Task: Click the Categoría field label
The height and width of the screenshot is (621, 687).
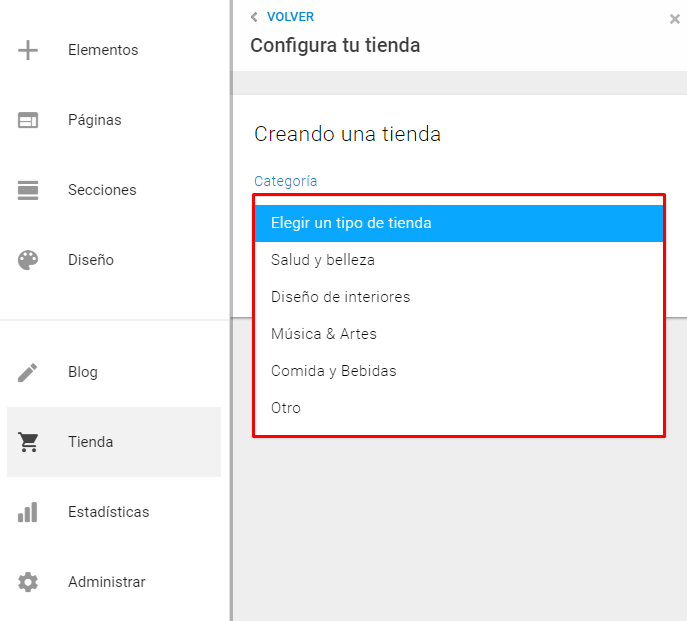Action: [x=286, y=181]
